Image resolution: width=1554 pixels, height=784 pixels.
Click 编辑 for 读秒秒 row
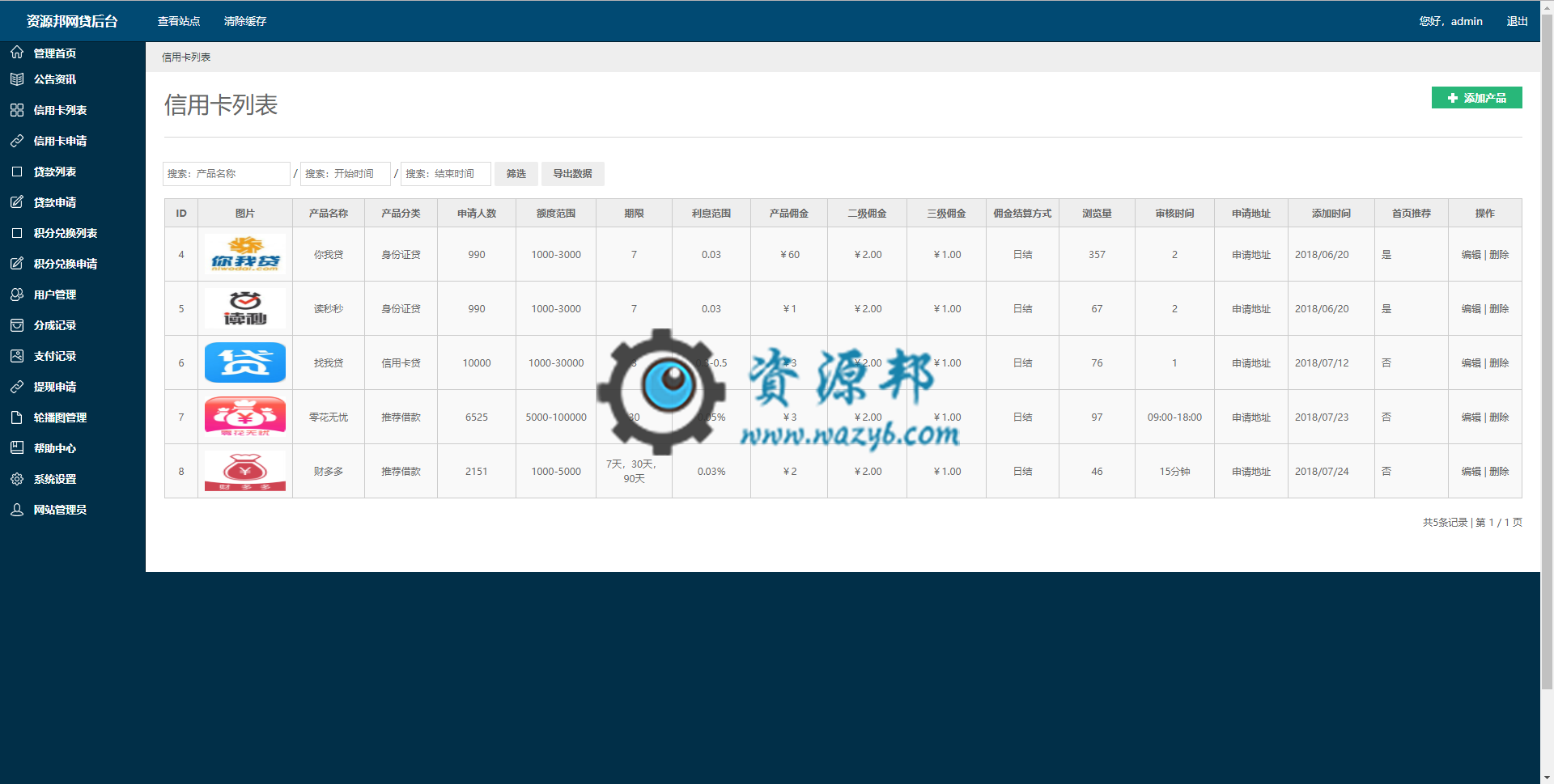tap(1471, 308)
